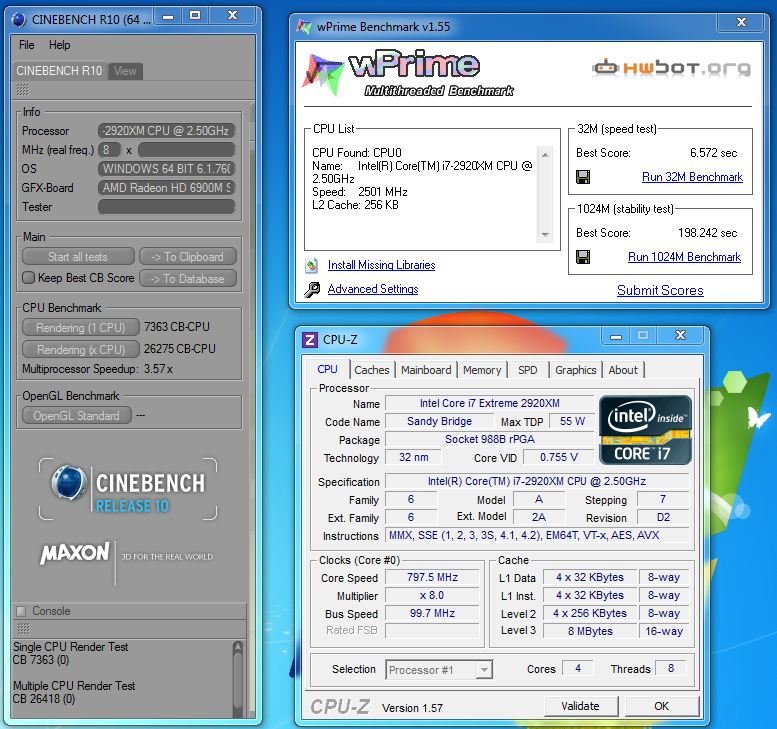Click the HWBOT.org logo in wPrime
This screenshot has height=729, width=777.
(671, 67)
